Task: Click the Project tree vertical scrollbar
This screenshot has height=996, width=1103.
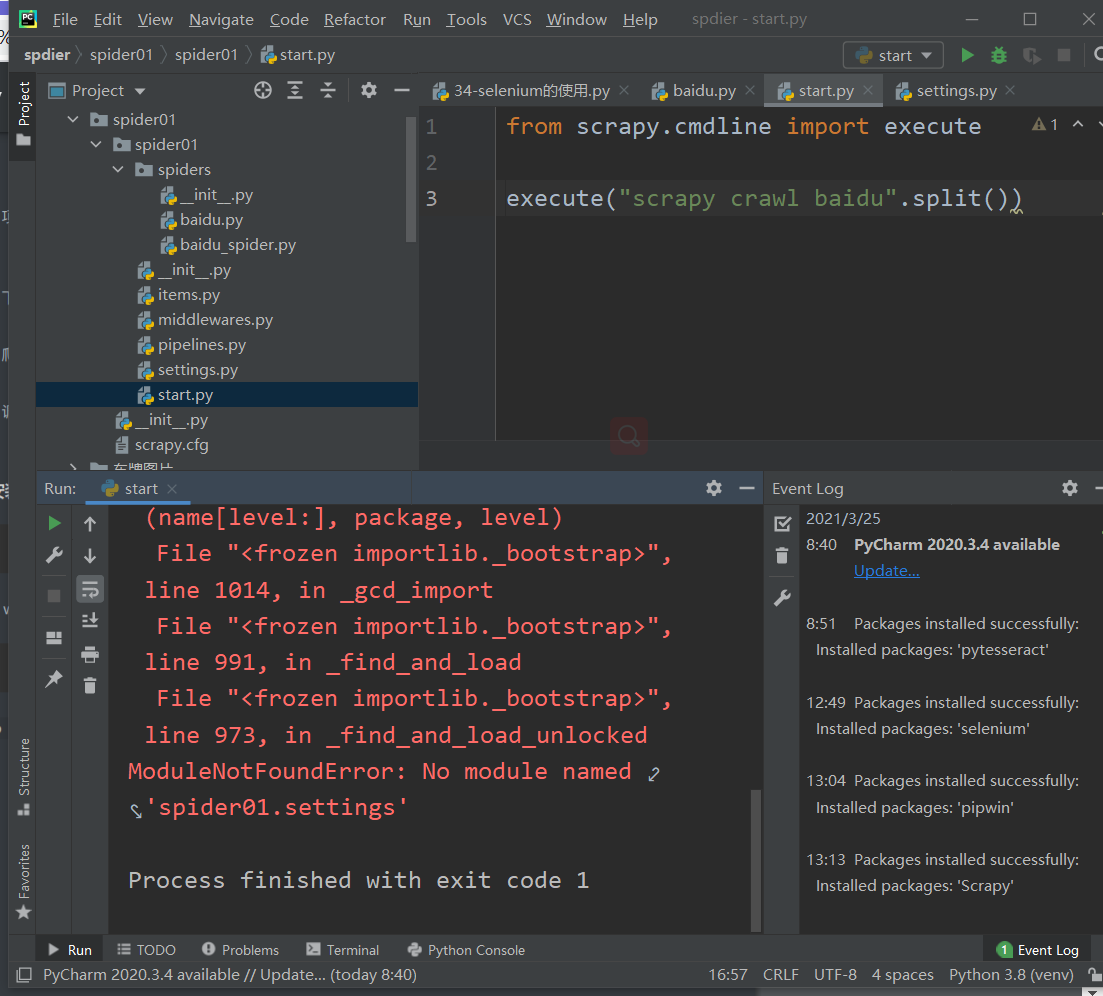Action: click(x=411, y=179)
